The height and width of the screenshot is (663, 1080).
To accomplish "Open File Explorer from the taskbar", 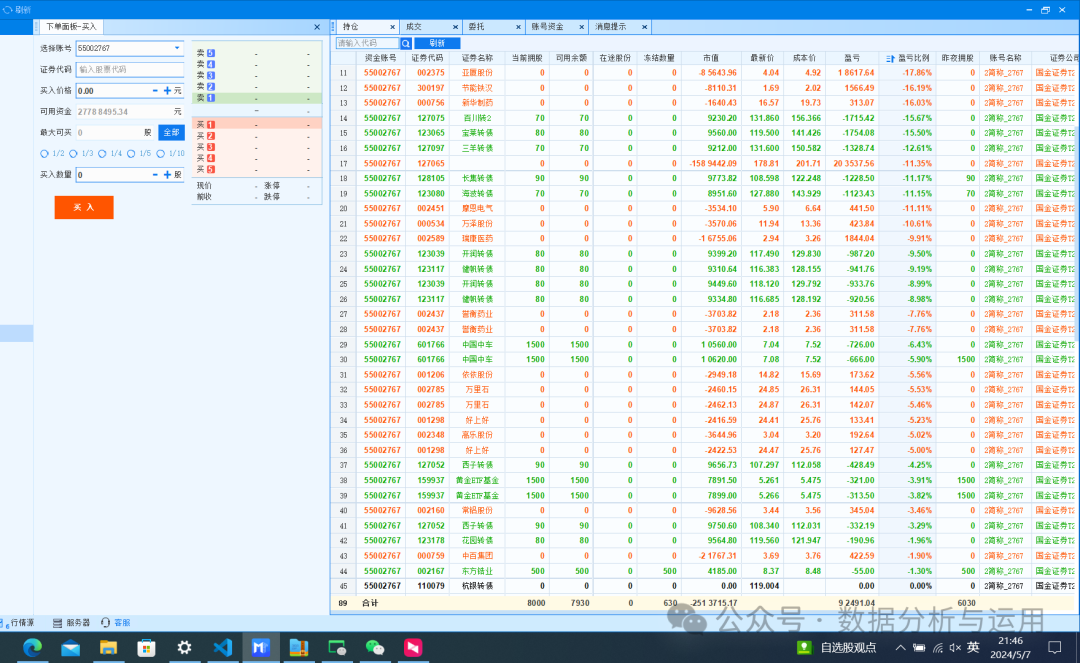I will [108, 647].
